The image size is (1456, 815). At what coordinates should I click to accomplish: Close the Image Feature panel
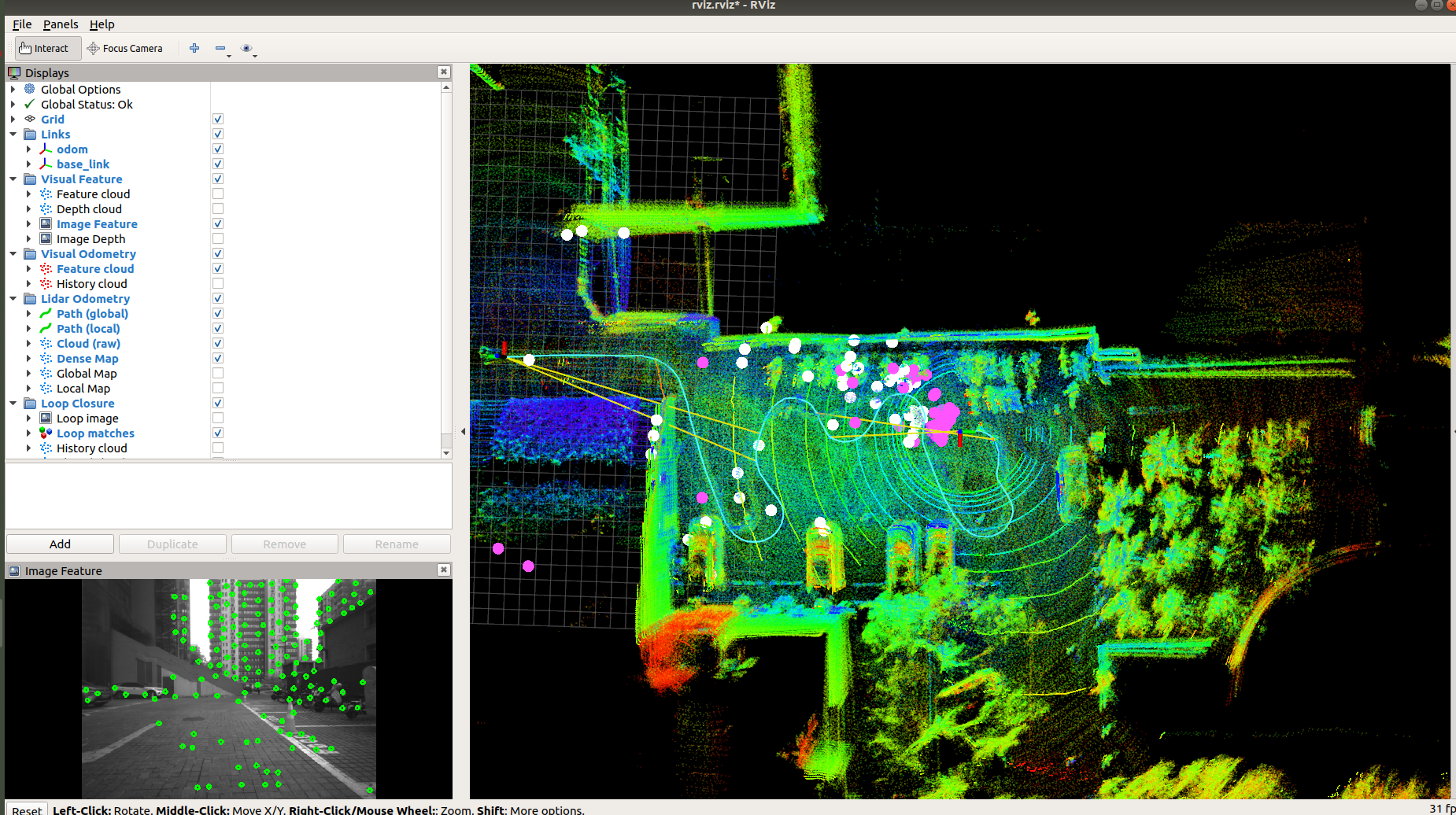444,570
